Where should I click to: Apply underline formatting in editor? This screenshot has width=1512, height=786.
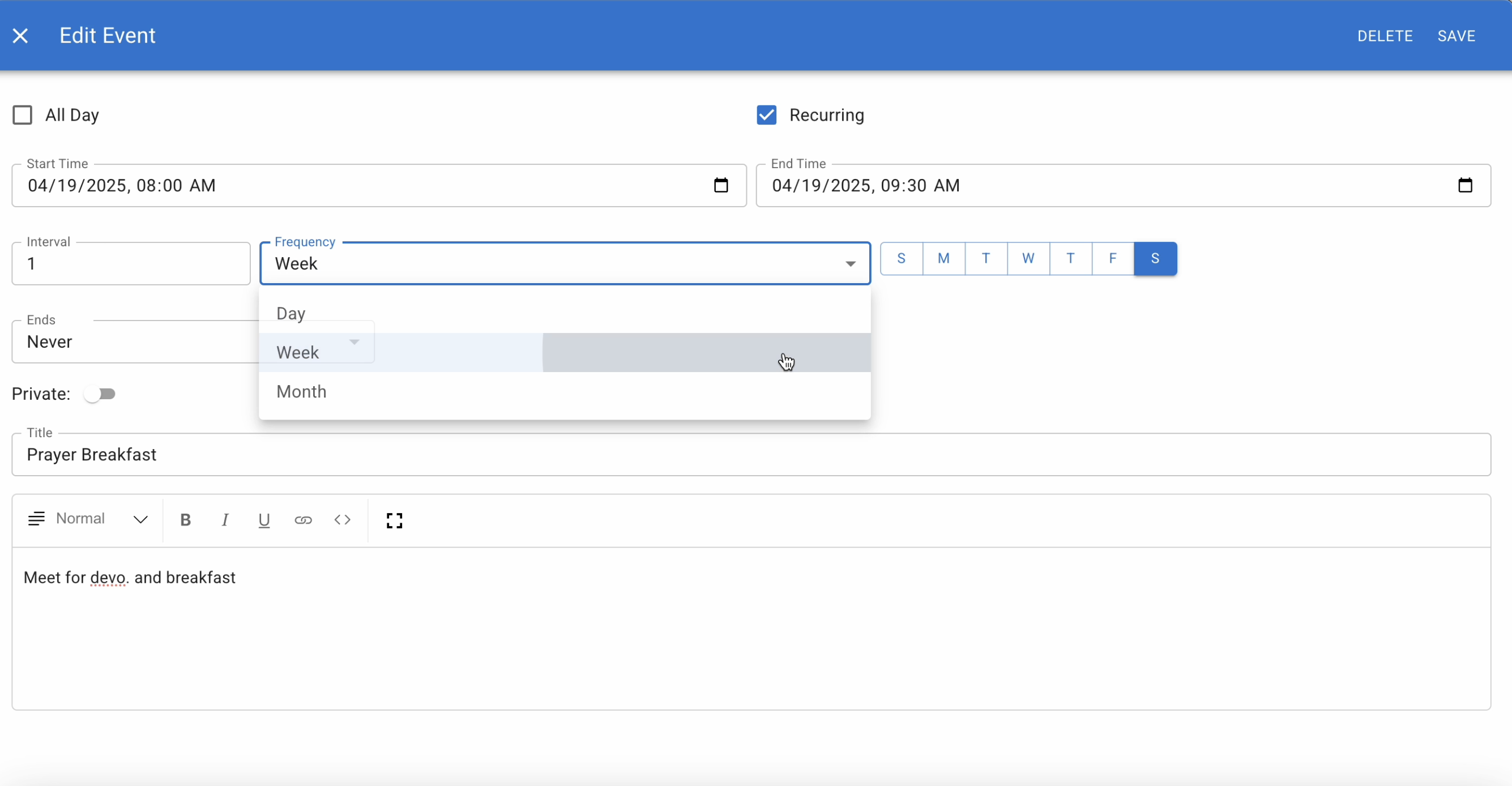tap(264, 520)
